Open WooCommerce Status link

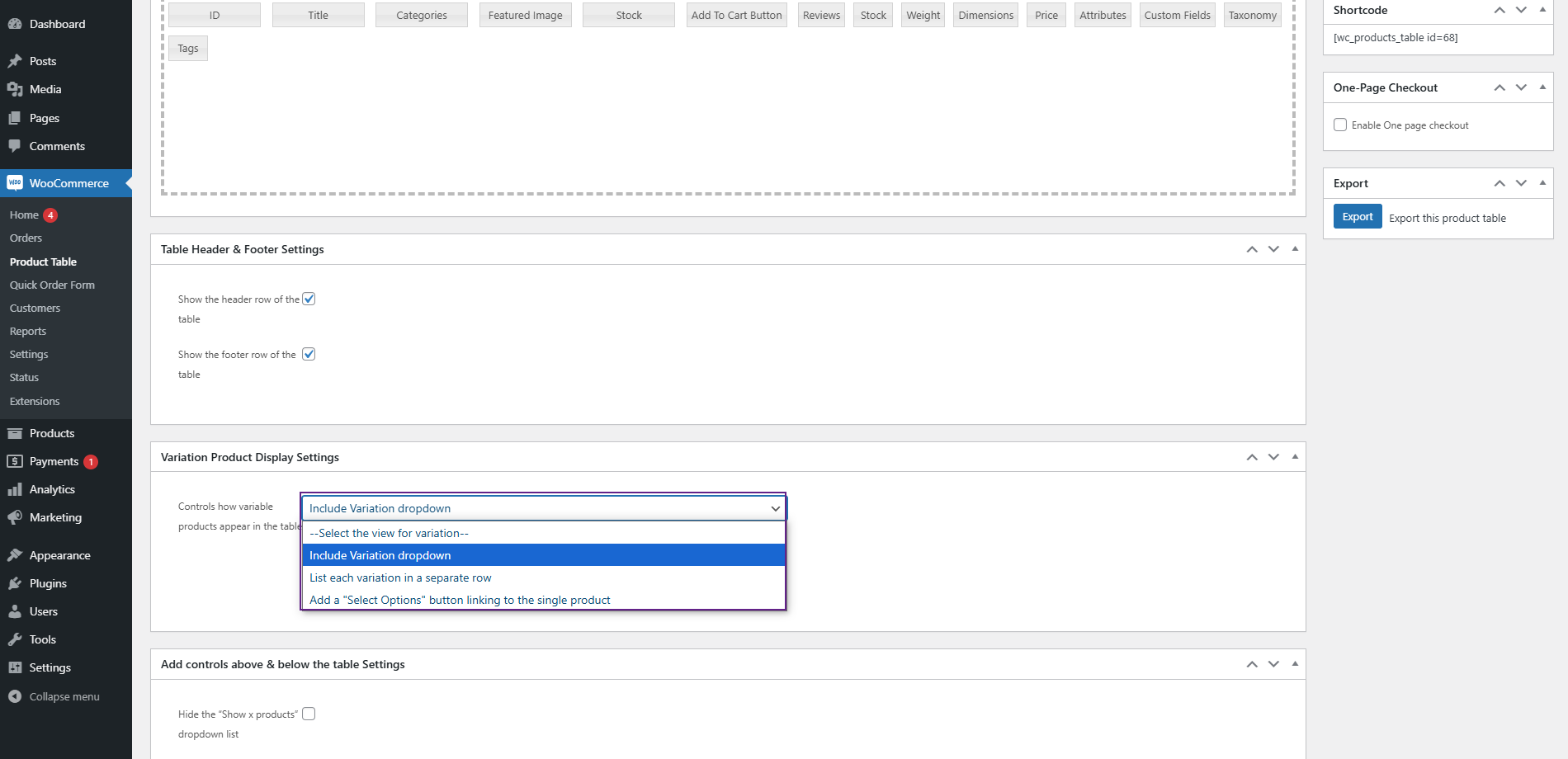(x=24, y=377)
